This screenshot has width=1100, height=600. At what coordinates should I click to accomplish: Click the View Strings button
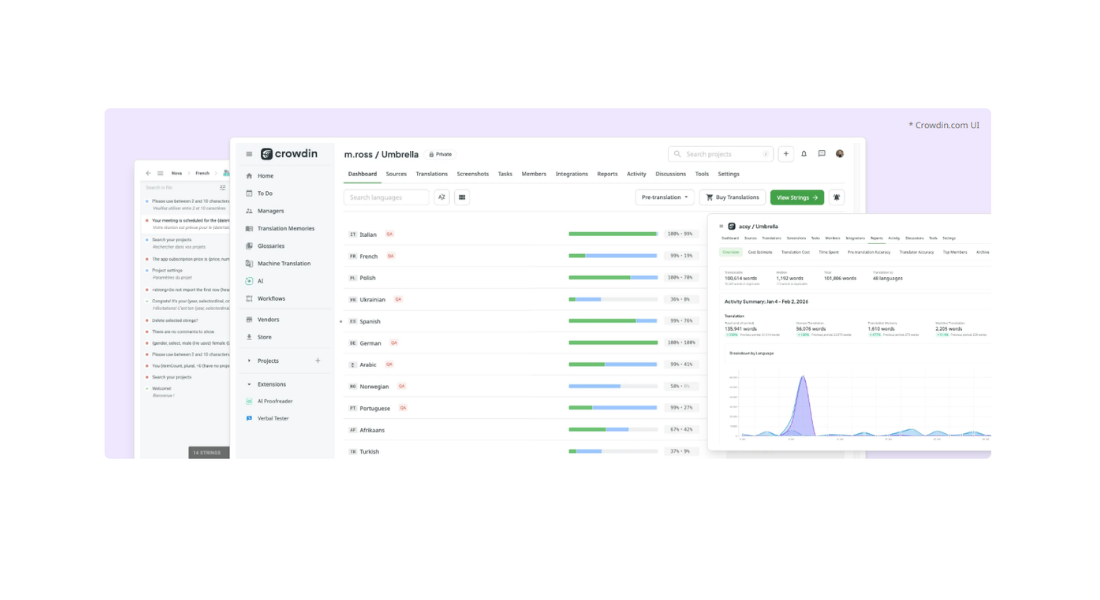coord(797,198)
